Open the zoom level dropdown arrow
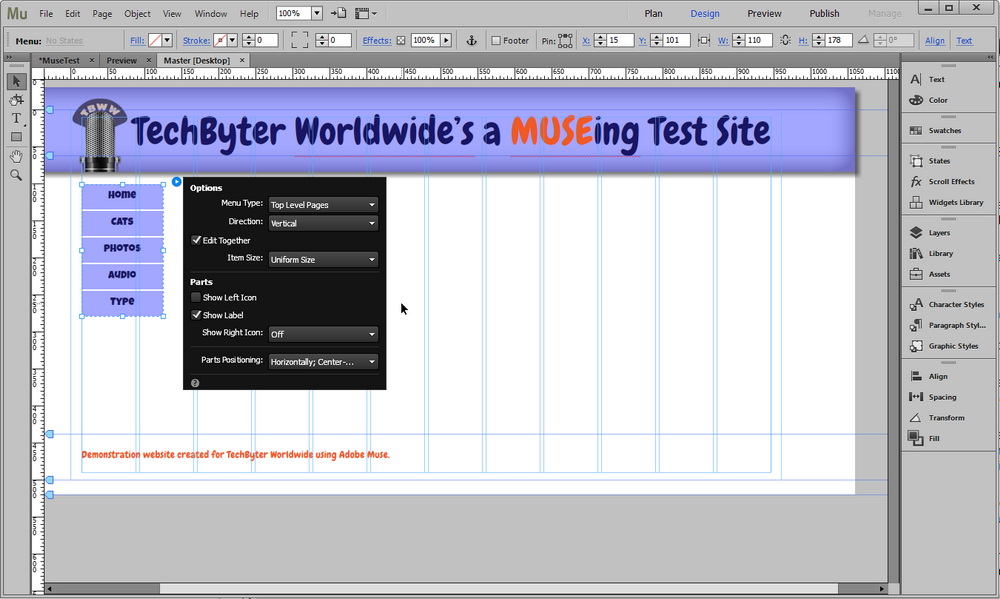The height and width of the screenshot is (599, 1000). (316, 13)
